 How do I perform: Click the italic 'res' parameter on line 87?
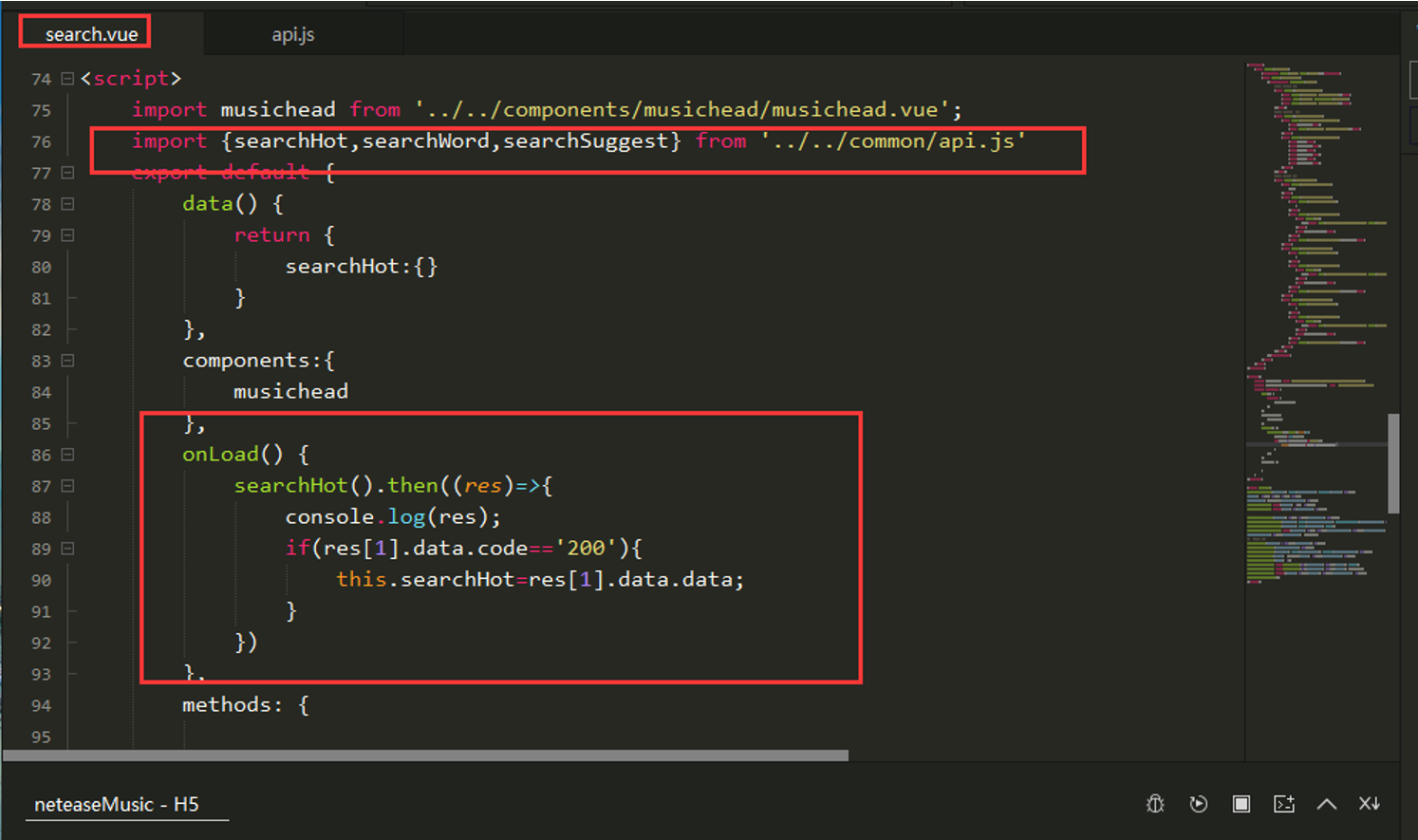(483, 486)
